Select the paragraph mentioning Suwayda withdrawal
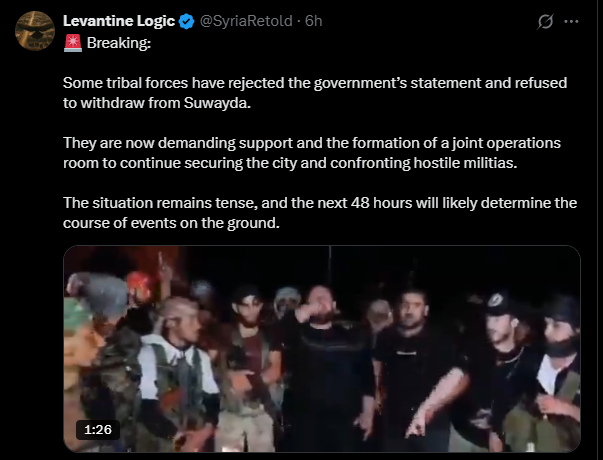 pos(315,93)
